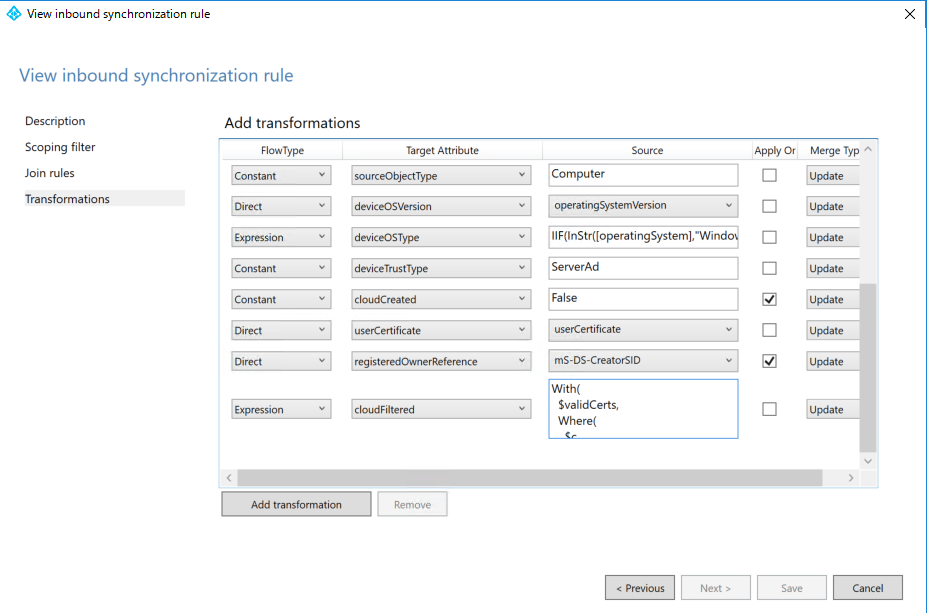The image size is (928, 614).
Task: Open FlowType dropdown for deviceTrustType row
Action: tap(281, 268)
